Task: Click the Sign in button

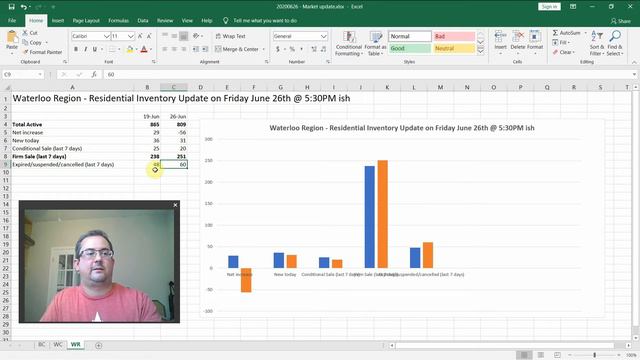Action: [x=549, y=7]
